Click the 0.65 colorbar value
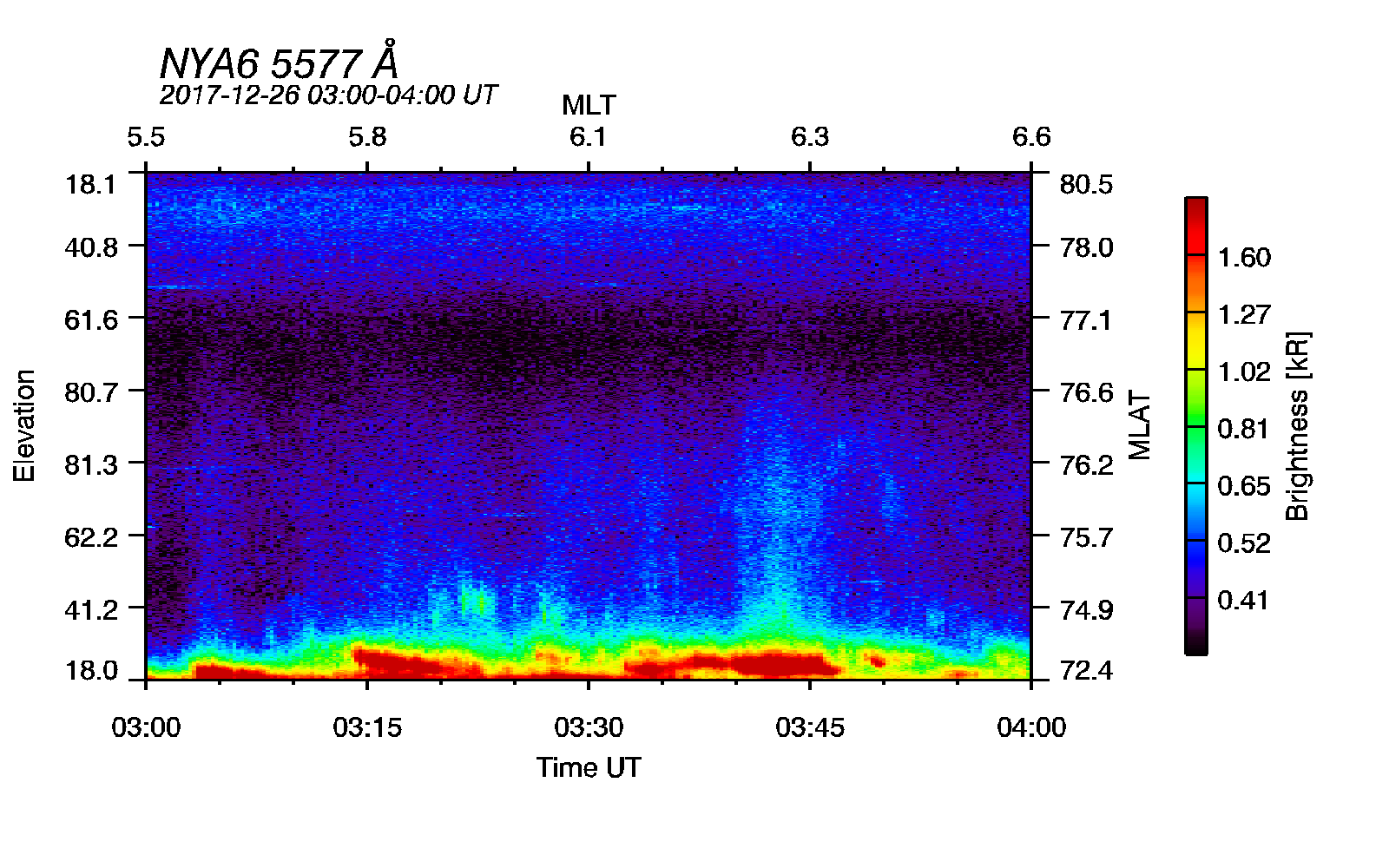This screenshot has height=868, width=1389. coord(1244,486)
